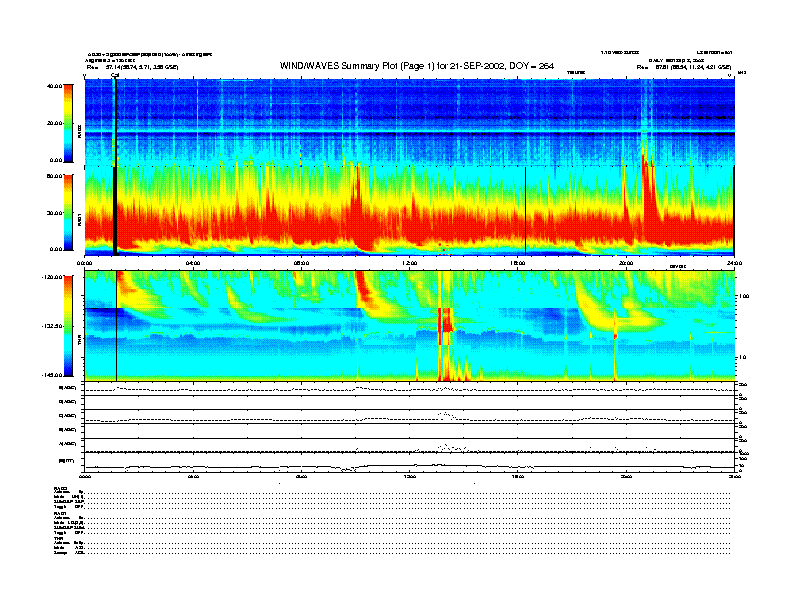Click the red burst near 13:00 in TNR panel
The height and width of the screenshot is (612, 792).
tap(446, 326)
